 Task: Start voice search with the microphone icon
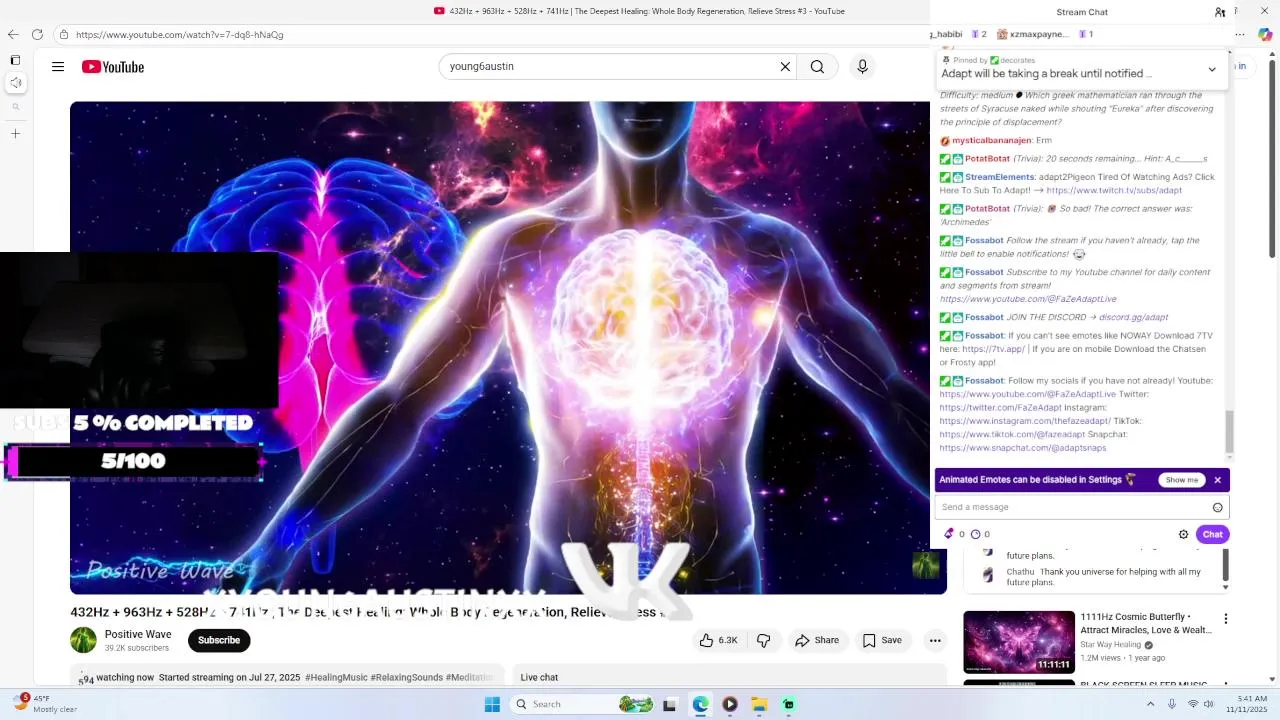(862, 67)
